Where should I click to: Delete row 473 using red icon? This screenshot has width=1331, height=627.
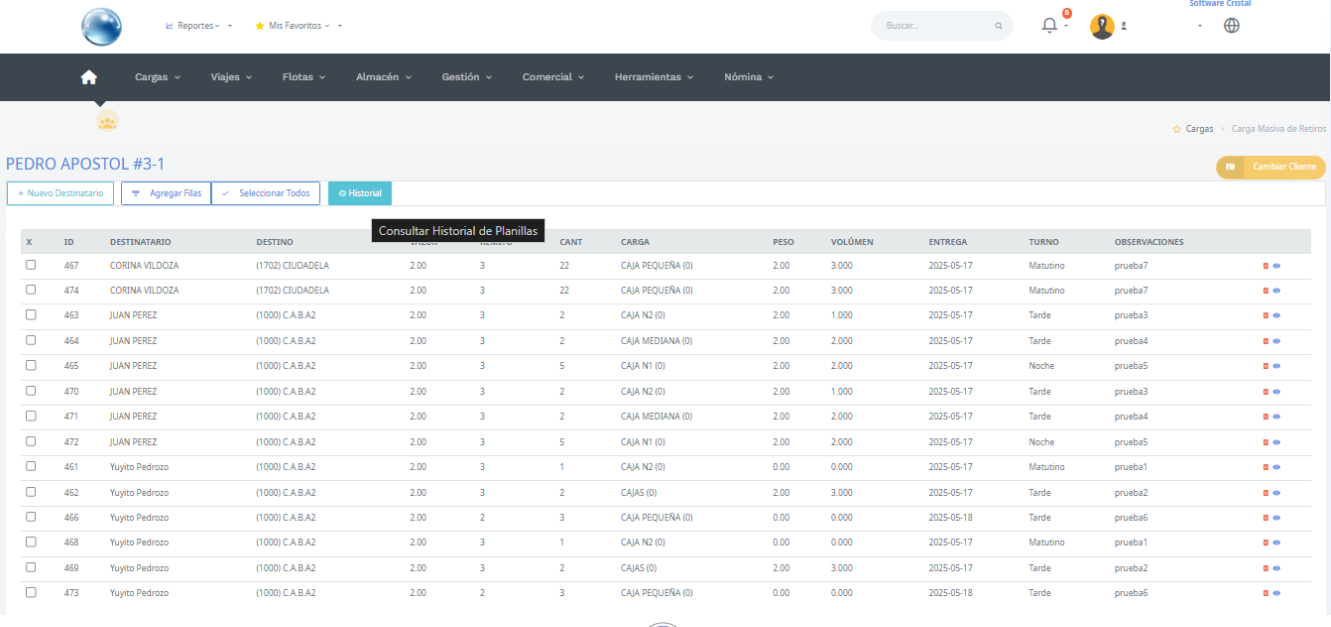click(1265, 593)
